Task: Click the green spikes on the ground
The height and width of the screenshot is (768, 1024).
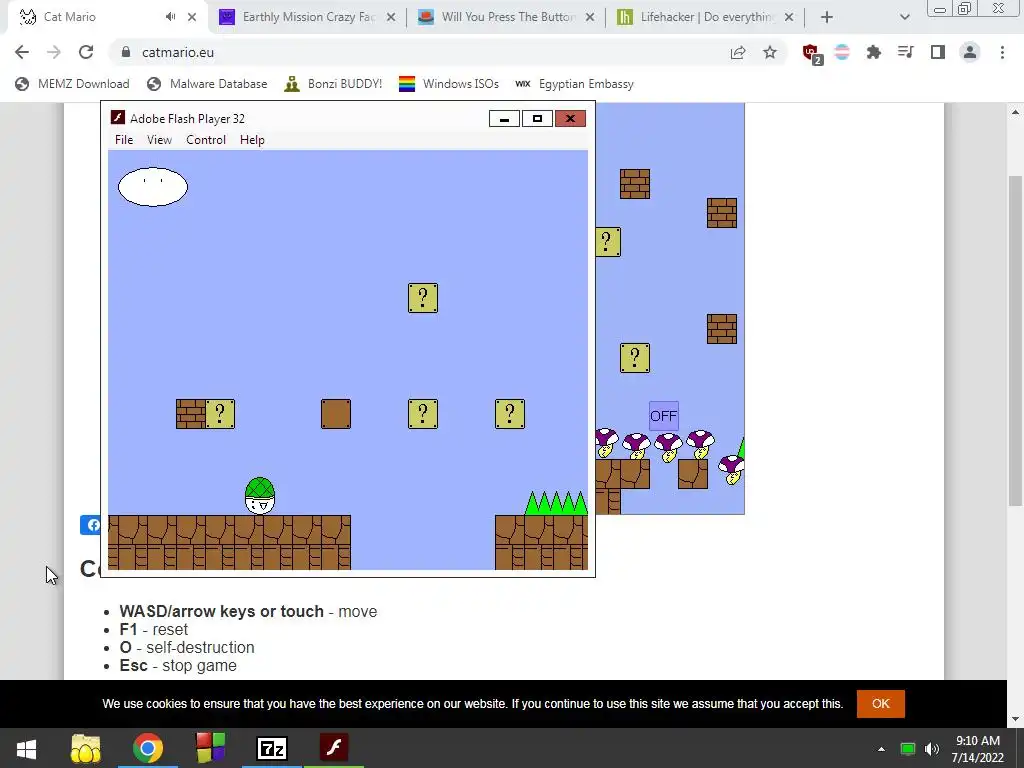Action: [x=556, y=503]
